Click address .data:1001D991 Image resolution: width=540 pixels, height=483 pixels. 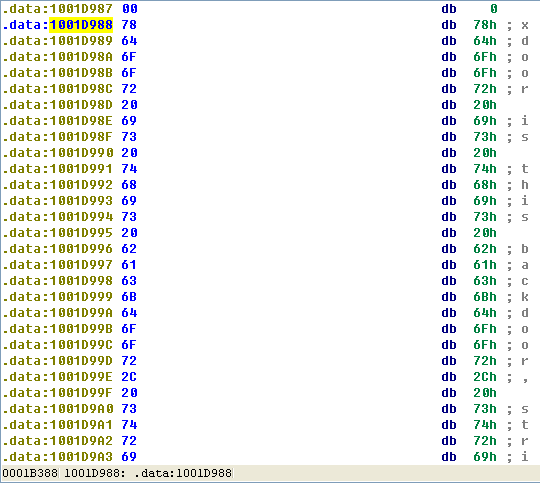point(58,169)
